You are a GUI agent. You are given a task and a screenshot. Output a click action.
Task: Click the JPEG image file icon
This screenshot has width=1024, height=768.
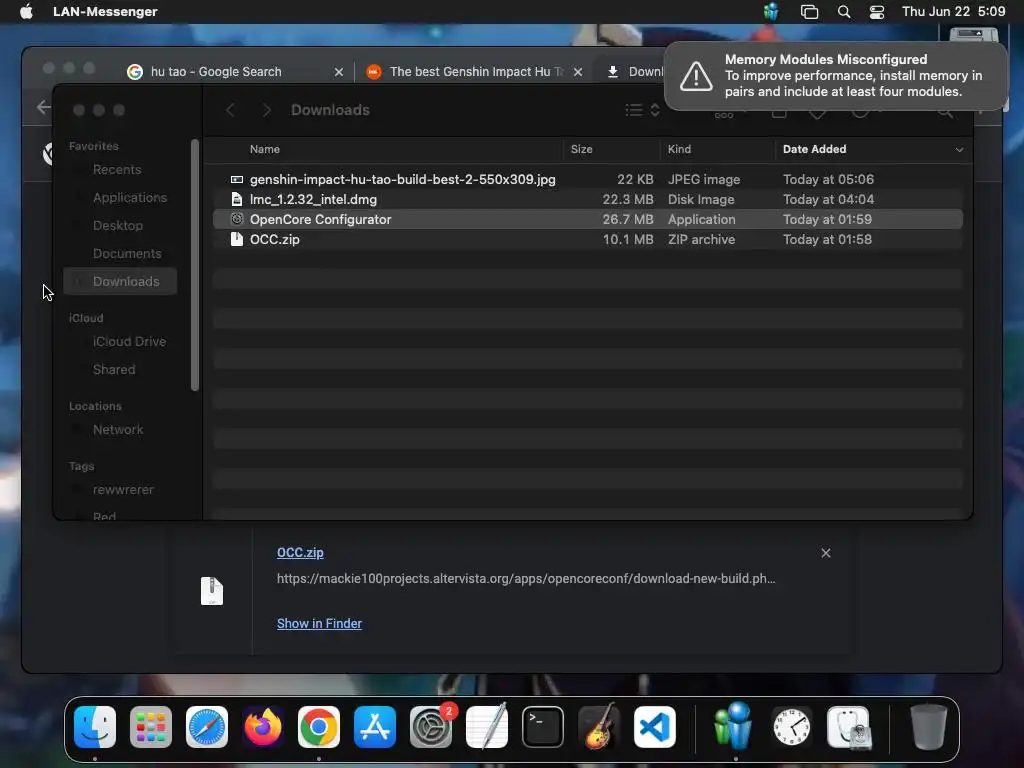coord(237,179)
